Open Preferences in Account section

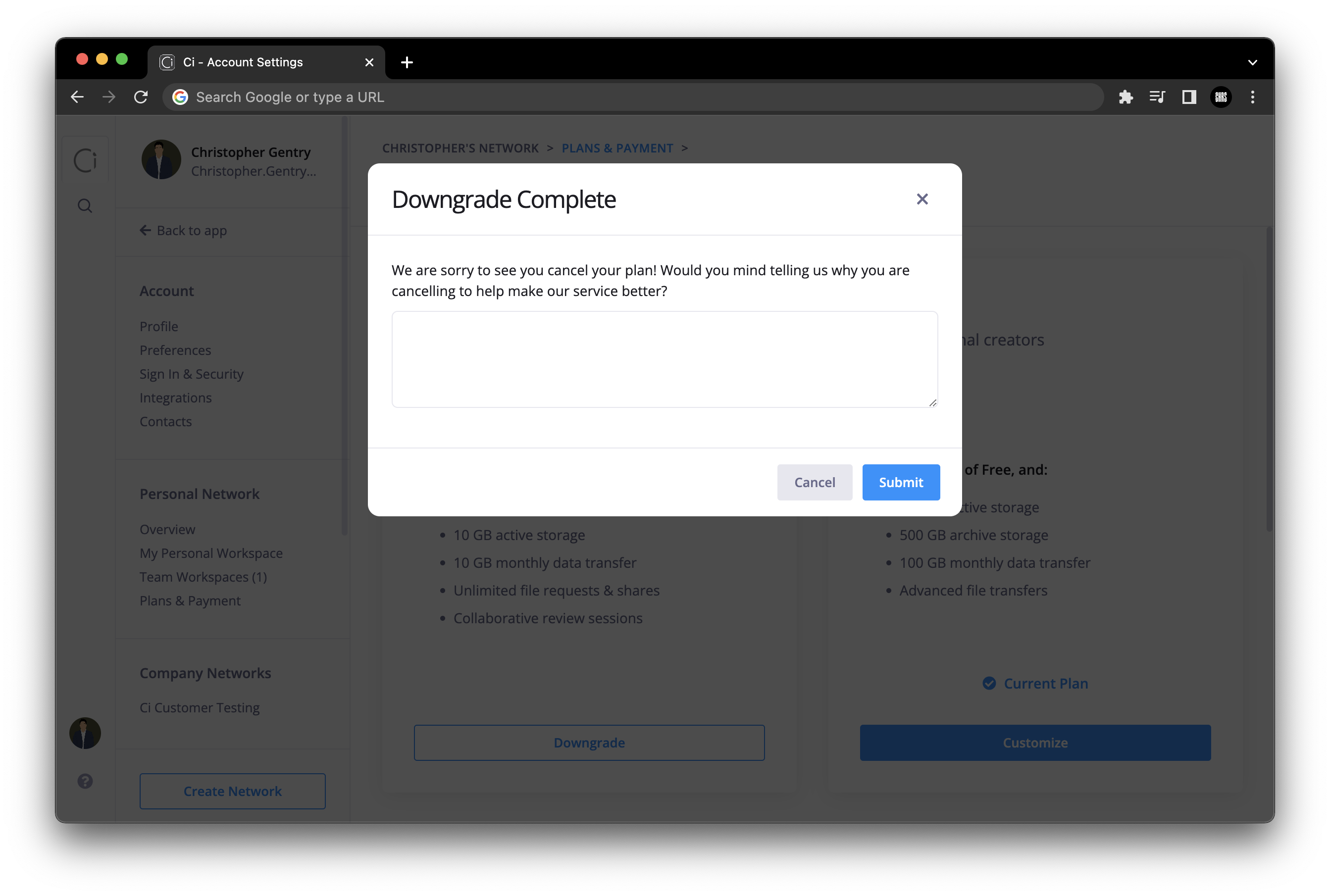[x=175, y=350]
